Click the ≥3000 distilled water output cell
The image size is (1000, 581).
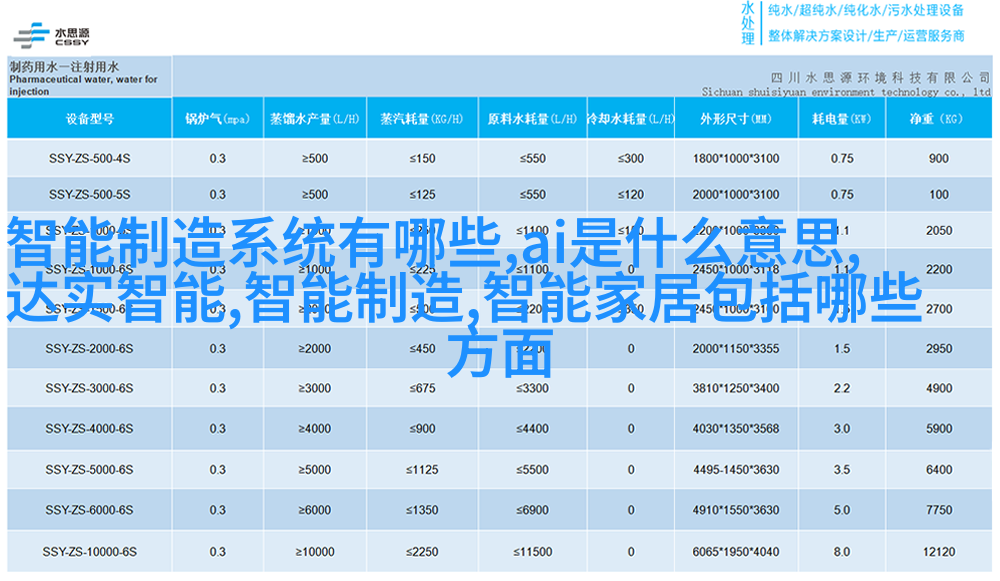point(314,388)
